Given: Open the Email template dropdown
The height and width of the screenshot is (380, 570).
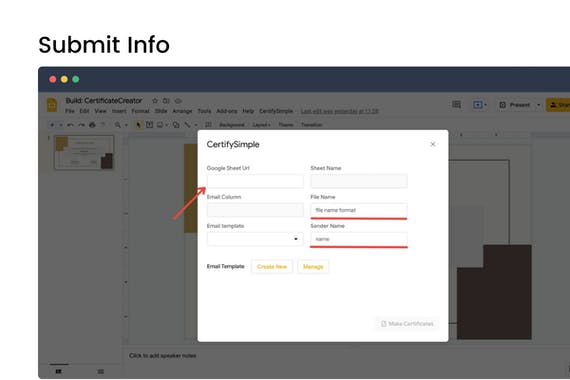Looking at the screenshot, I should coord(255,239).
